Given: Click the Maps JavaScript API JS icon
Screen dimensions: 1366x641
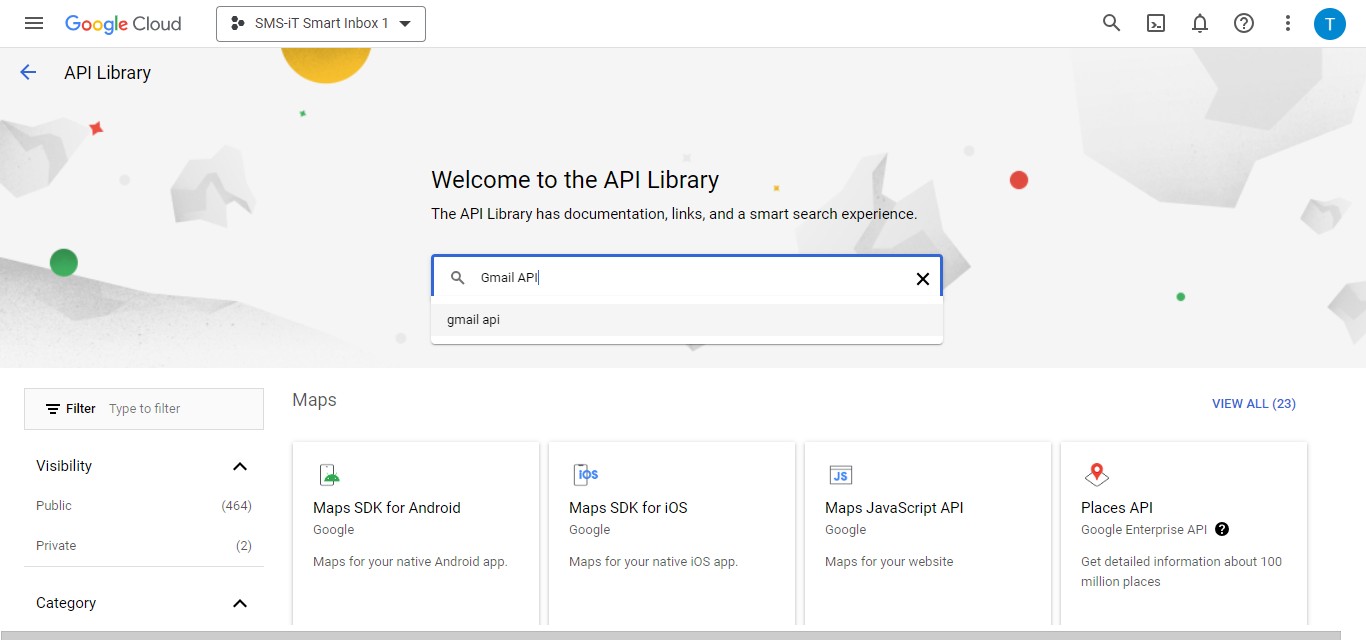Looking at the screenshot, I should pyautogui.click(x=841, y=473).
